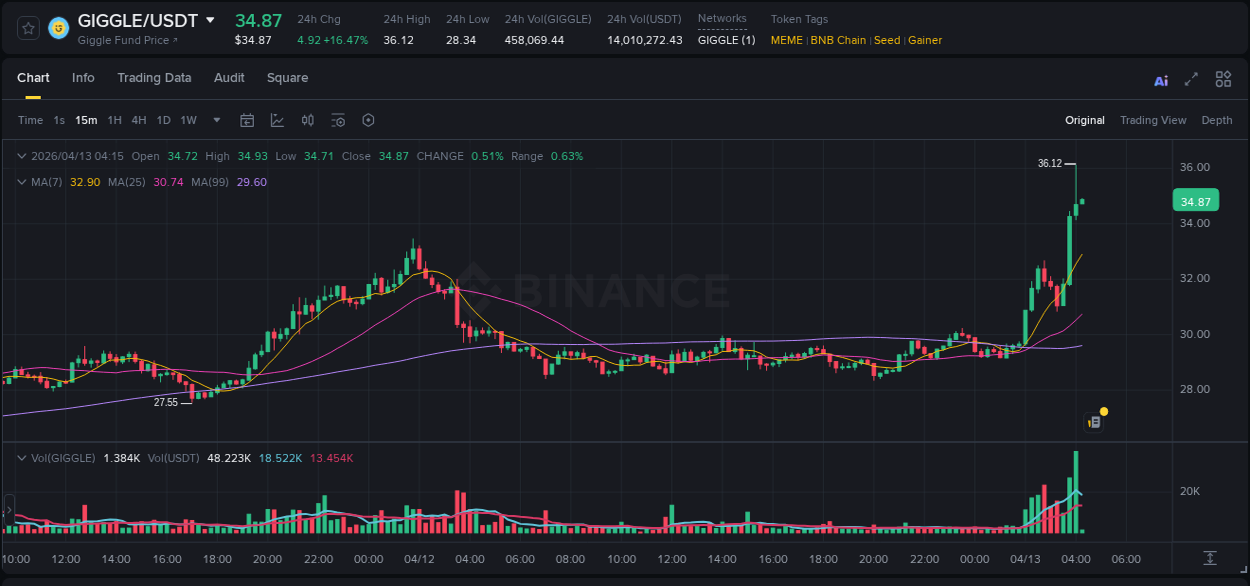Collapse the MA indicators row
Viewport: 1250px width, 586px height.
pos(22,183)
